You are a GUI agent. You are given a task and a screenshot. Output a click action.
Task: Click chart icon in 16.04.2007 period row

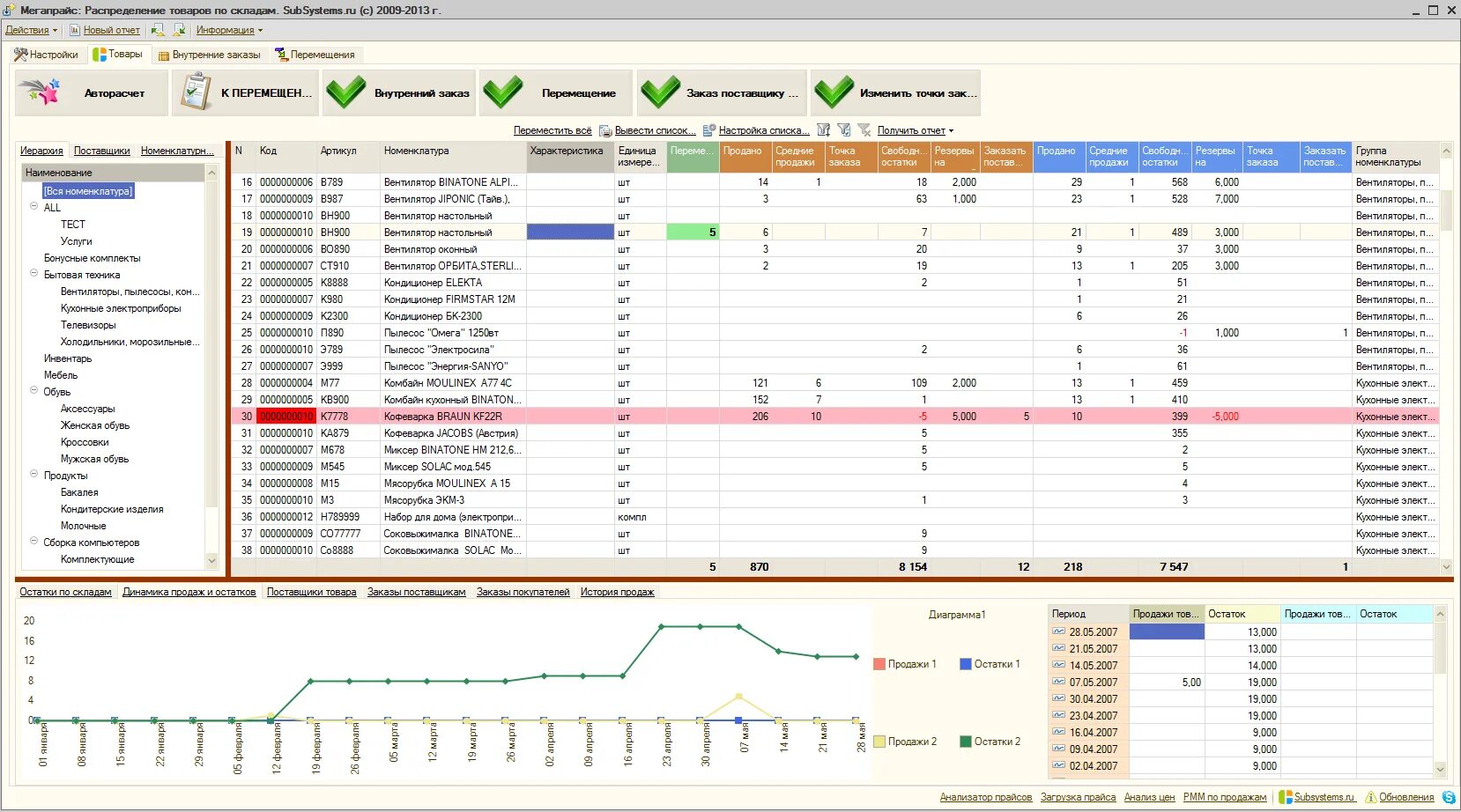click(x=1058, y=732)
